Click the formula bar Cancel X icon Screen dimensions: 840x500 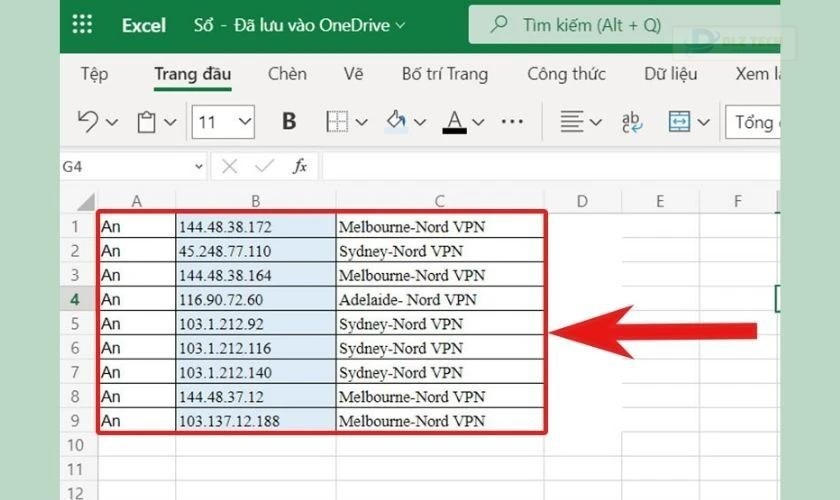pos(229,166)
